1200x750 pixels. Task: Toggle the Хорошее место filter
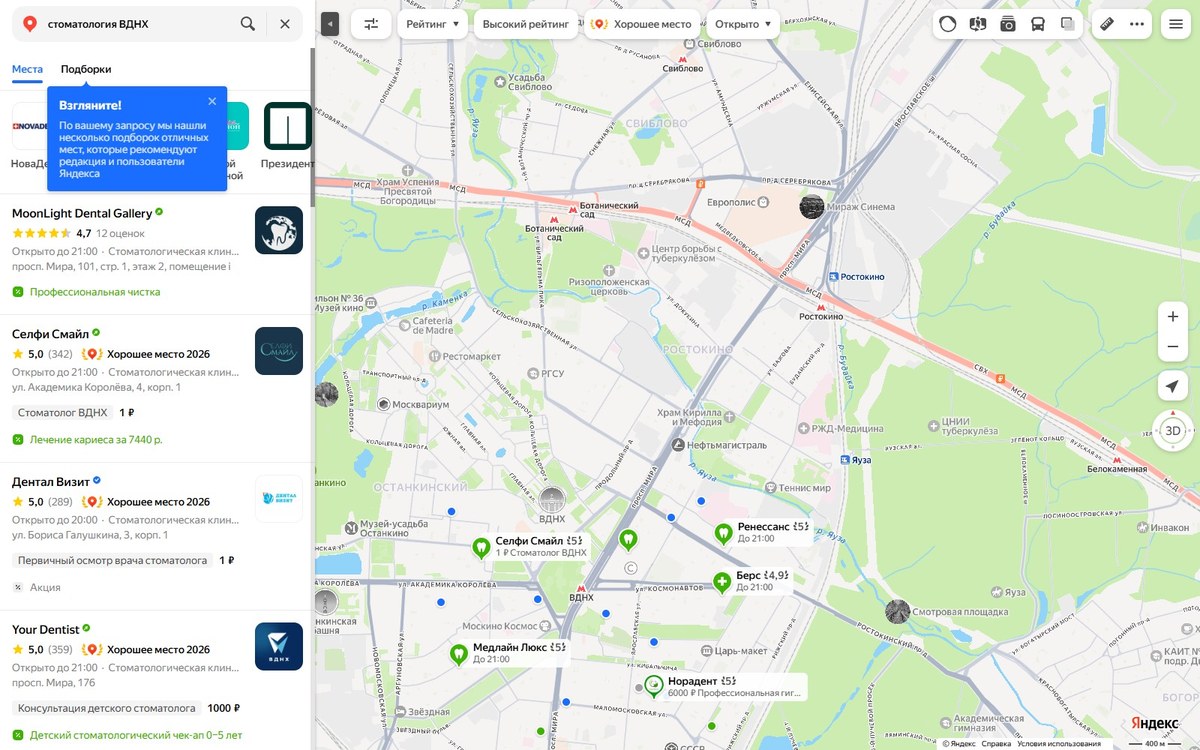641,24
